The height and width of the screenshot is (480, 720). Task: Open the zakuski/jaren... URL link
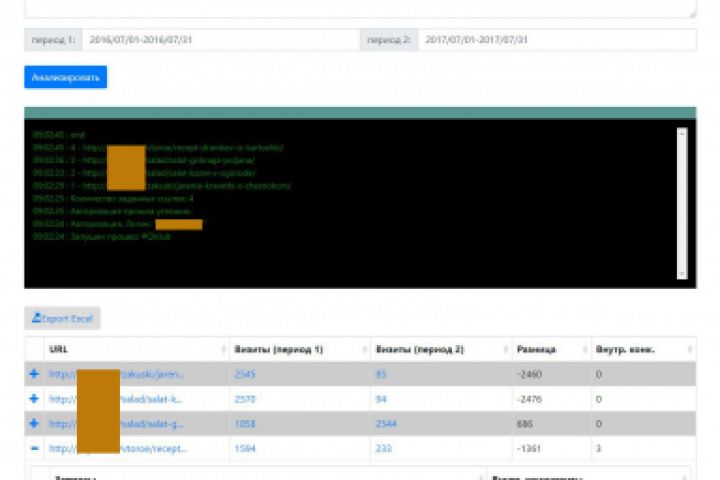pos(116,374)
